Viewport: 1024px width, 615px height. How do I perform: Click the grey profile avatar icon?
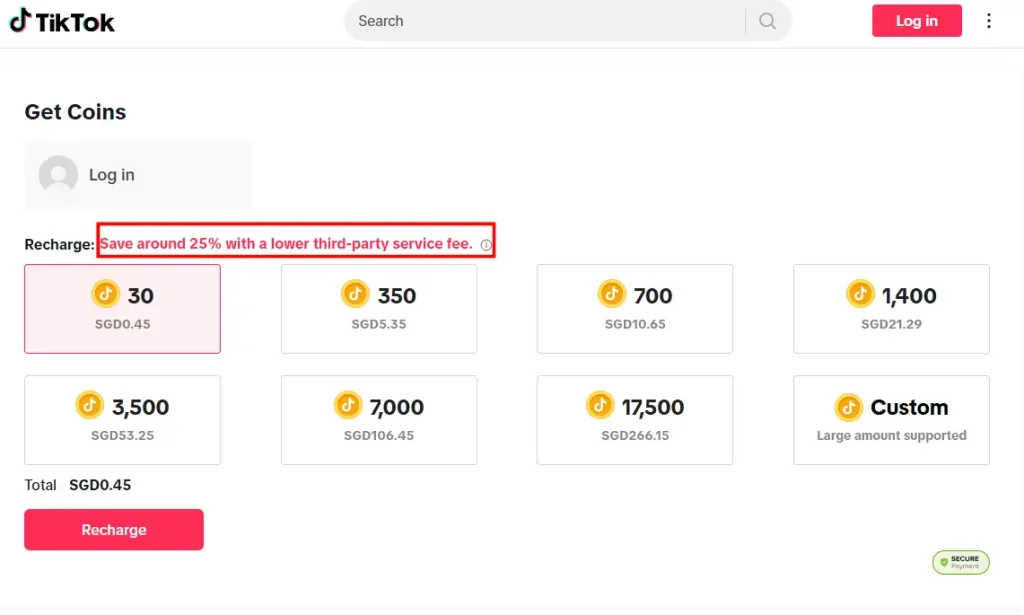[x=58, y=175]
